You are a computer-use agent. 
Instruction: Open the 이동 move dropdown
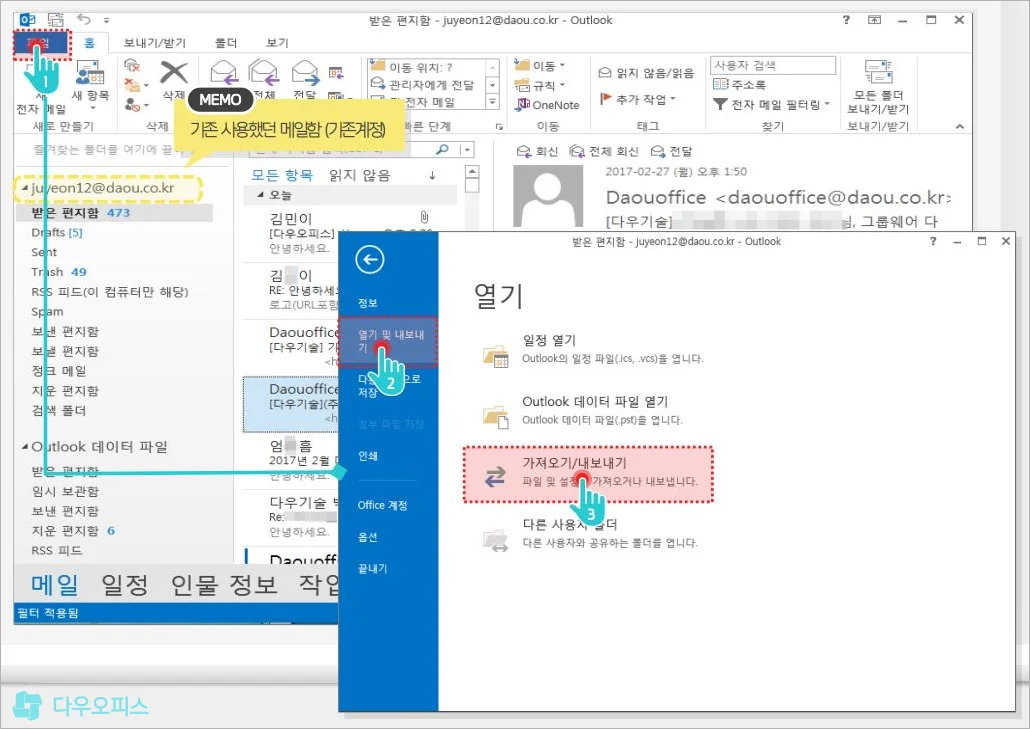click(x=540, y=66)
